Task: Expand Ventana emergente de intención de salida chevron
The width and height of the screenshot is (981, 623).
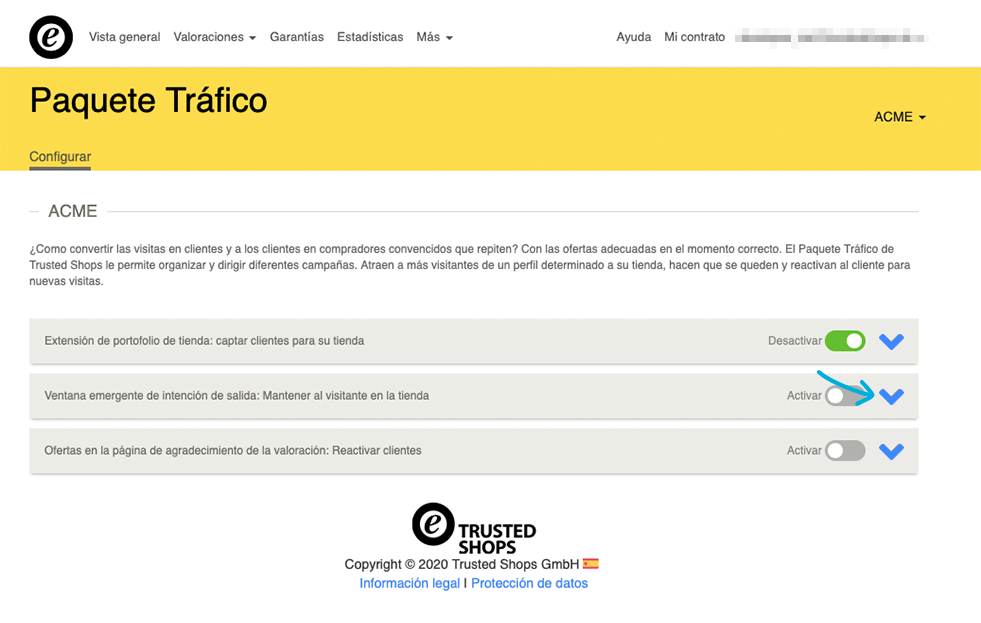Action: click(x=891, y=397)
